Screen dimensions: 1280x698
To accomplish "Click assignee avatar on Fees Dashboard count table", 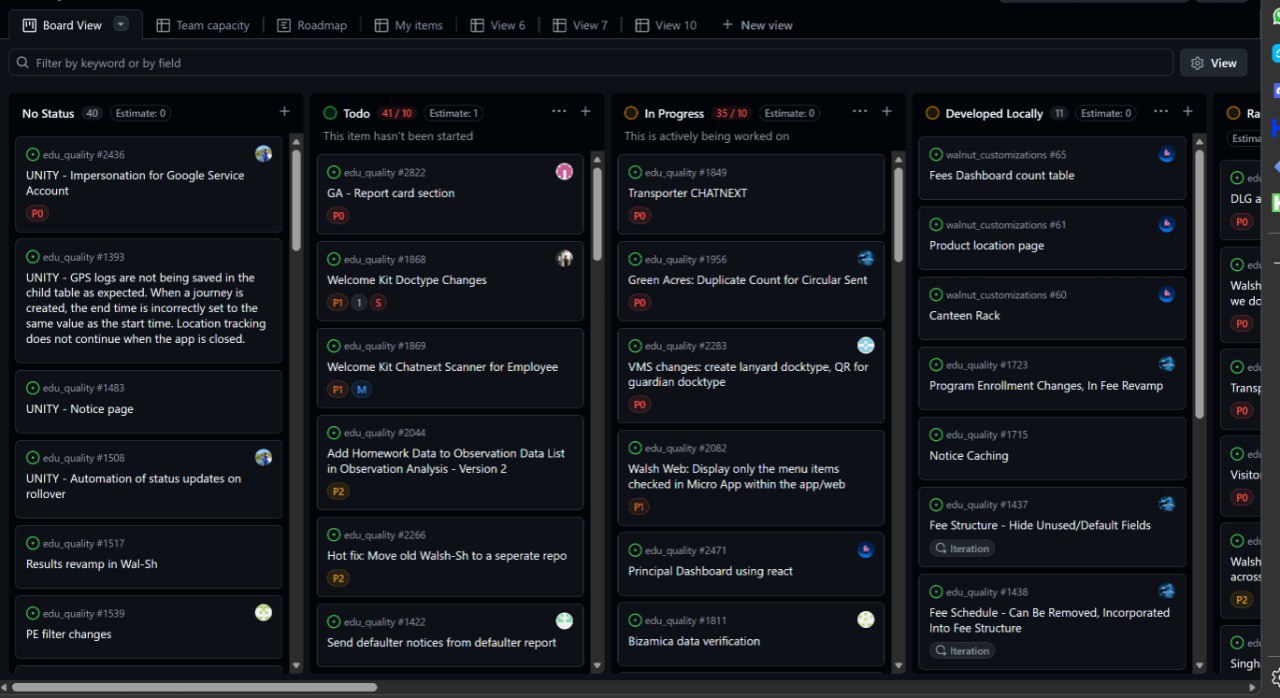I will click(1166, 155).
